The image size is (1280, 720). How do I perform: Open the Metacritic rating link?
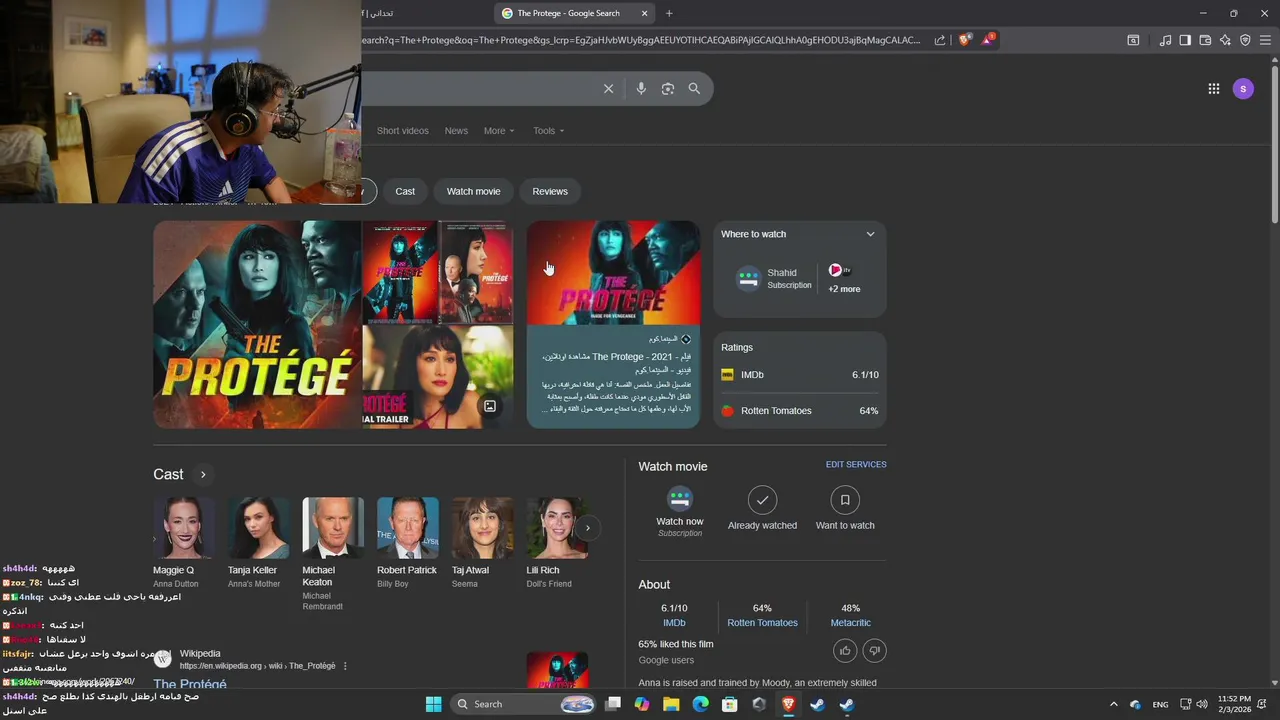pyautogui.click(x=850, y=623)
